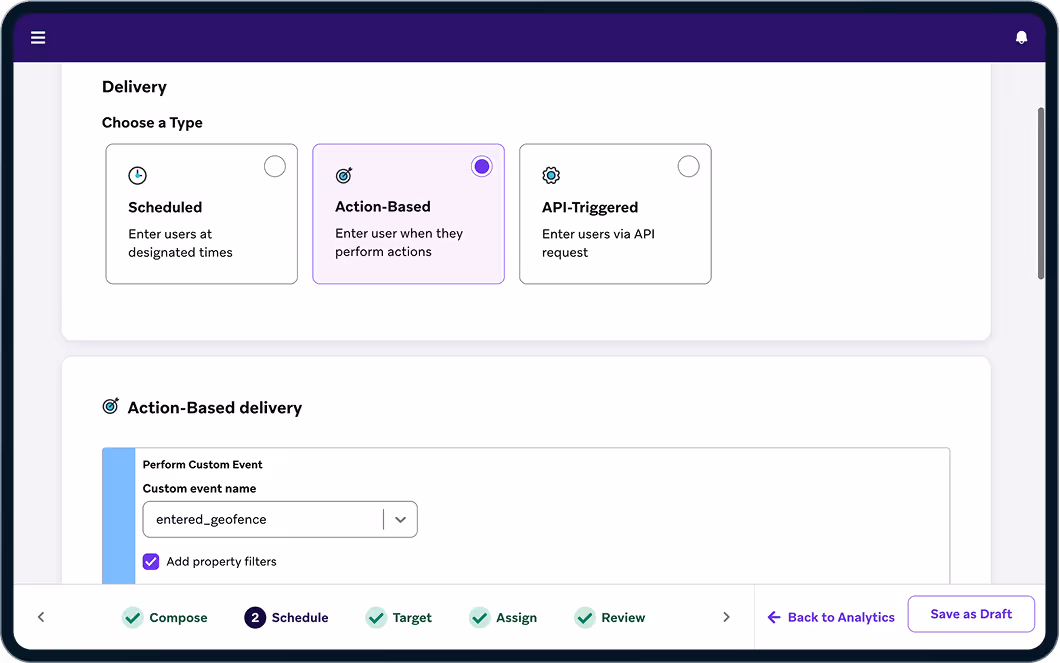Uncheck Add property filters checkbox
1060x663 pixels.
click(x=151, y=562)
